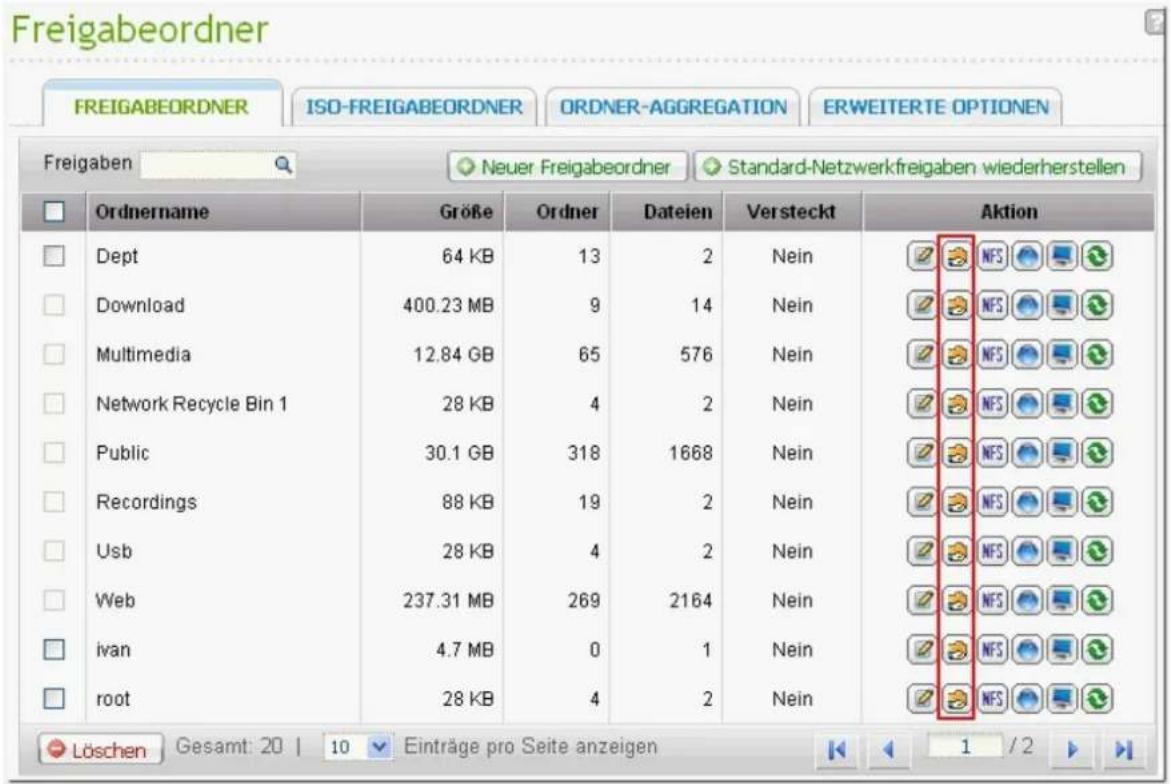Image resolution: width=1171 pixels, height=784 pixels.
Task: Check the box for root folder
Action: (x=54, y=699)
